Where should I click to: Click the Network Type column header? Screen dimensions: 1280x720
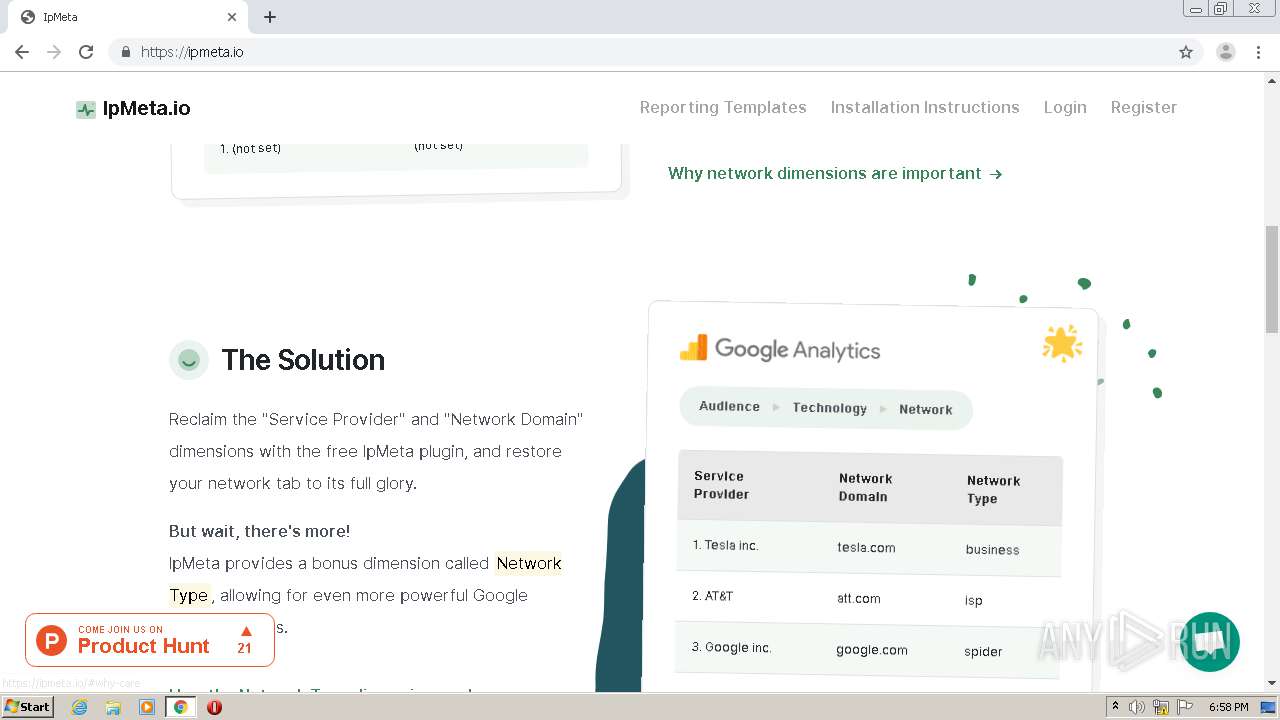[993, 490]
